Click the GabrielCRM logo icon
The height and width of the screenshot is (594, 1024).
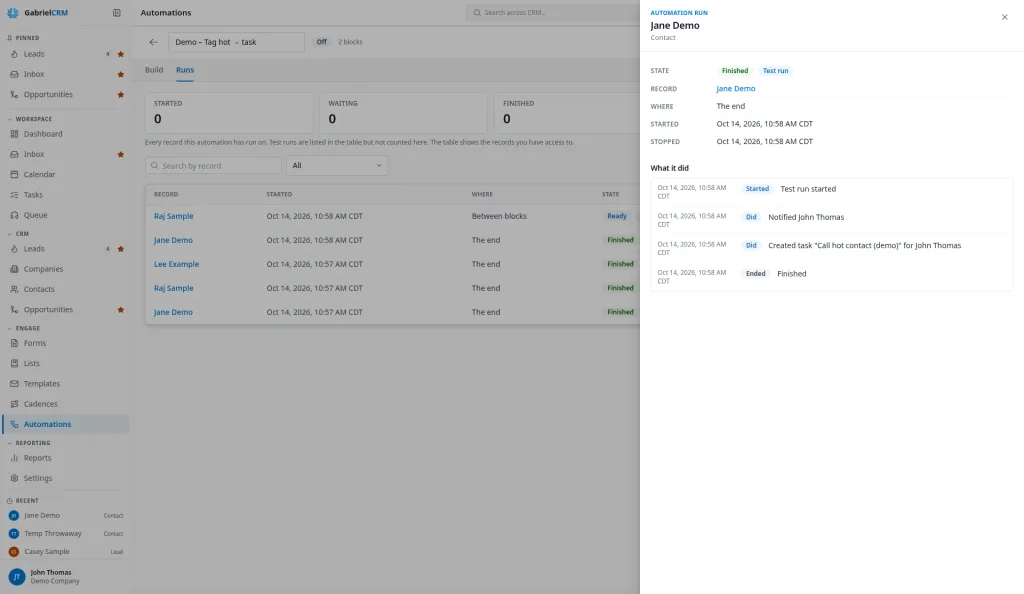12,12
